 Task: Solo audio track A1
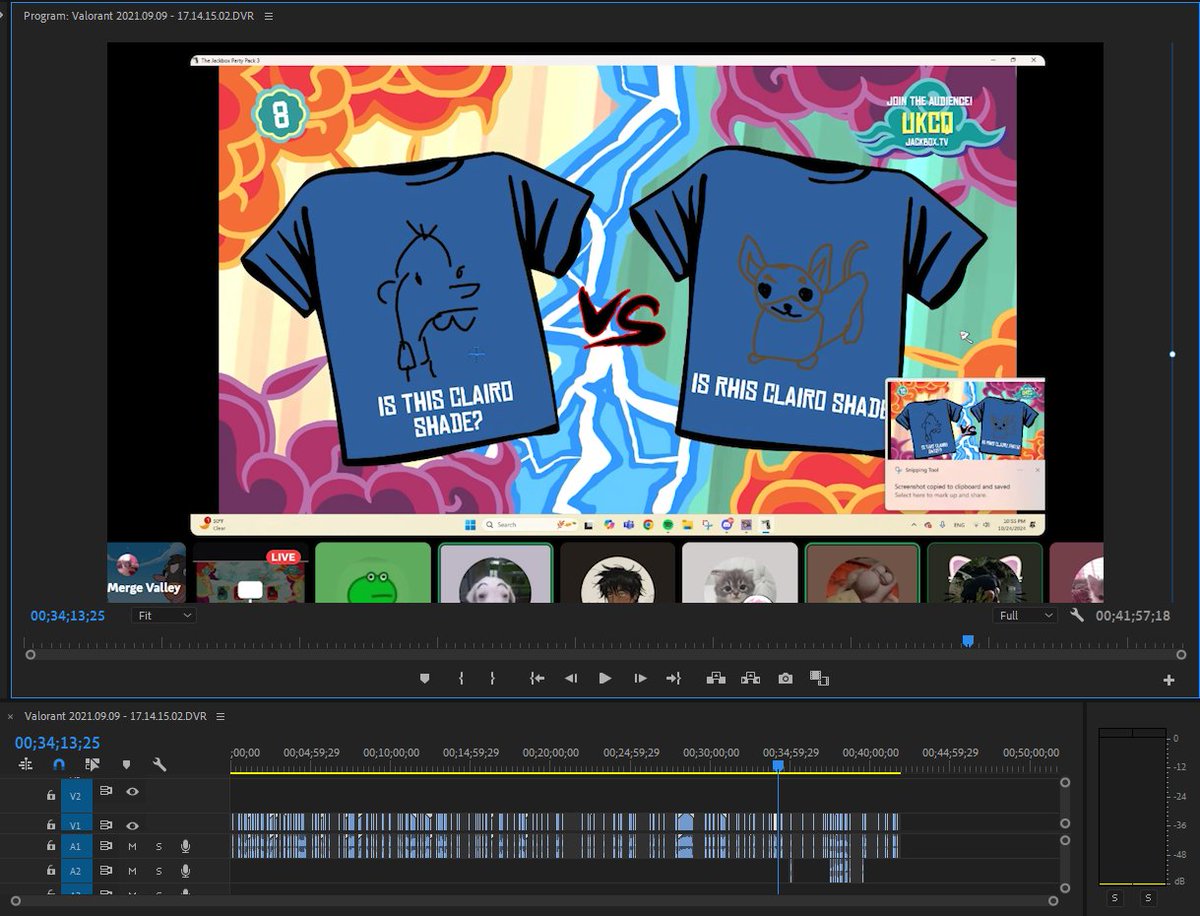[158, 846]
